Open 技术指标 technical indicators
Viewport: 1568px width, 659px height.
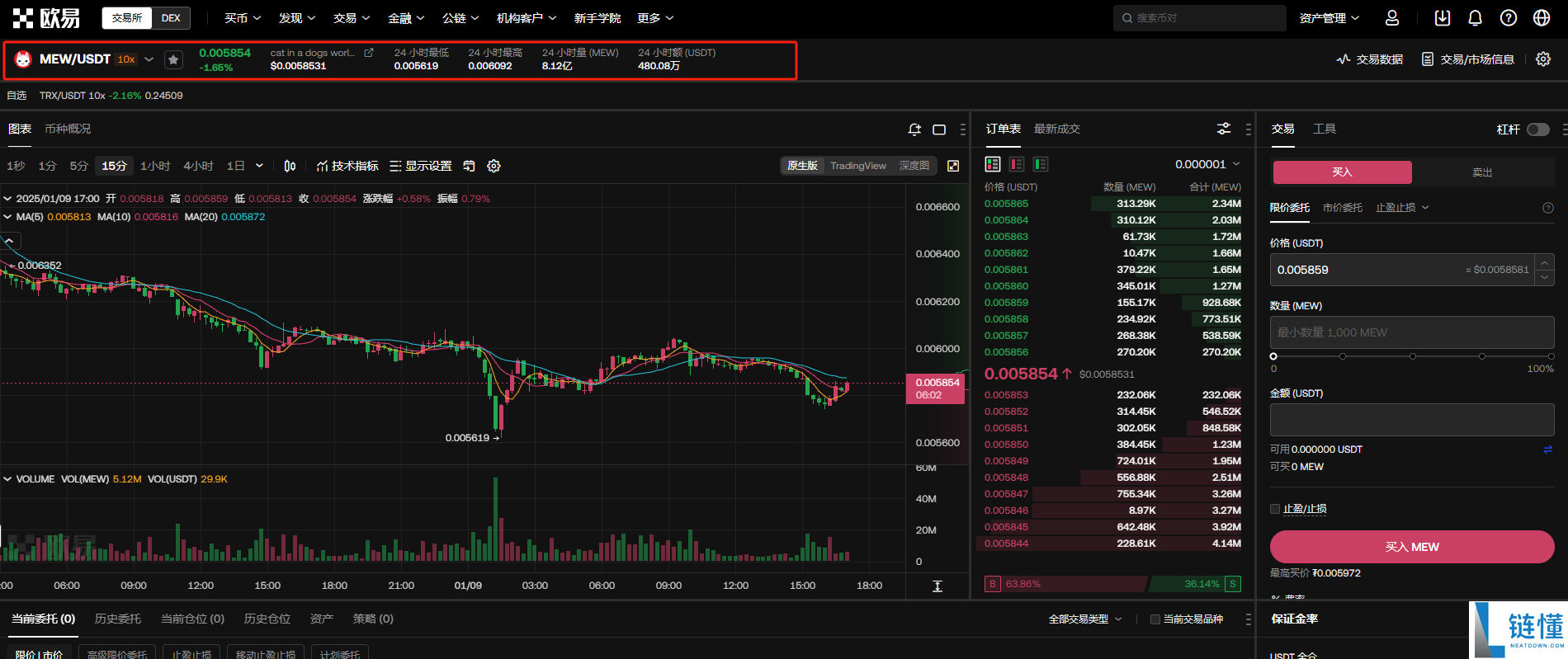[x=347, y=166]
